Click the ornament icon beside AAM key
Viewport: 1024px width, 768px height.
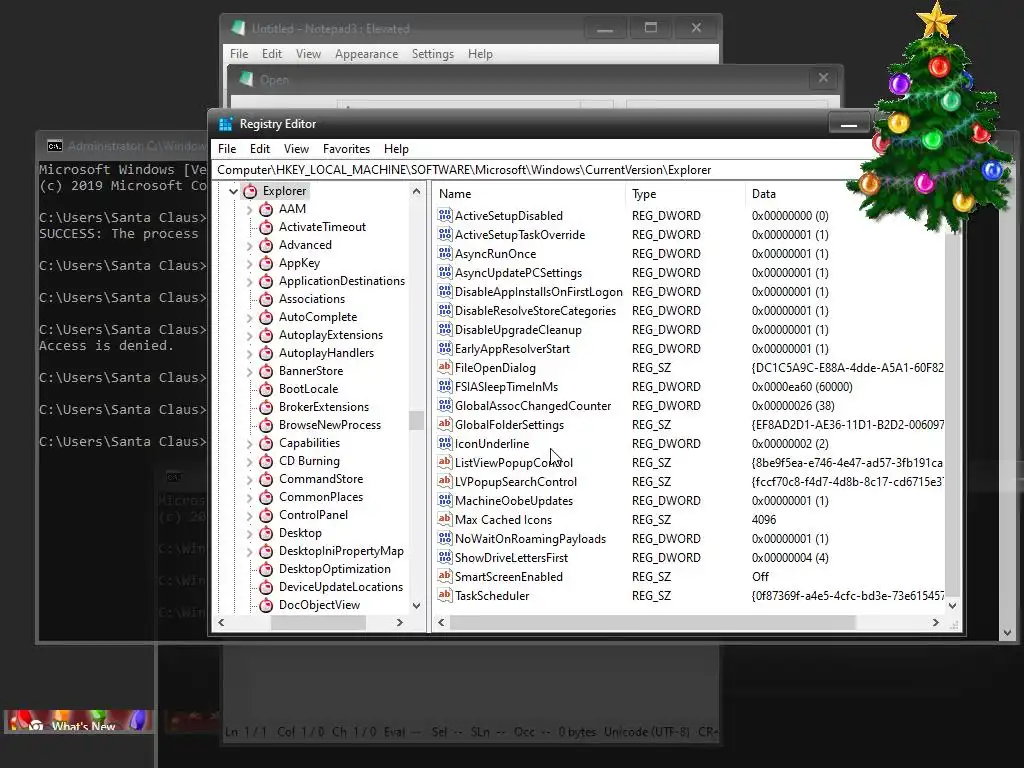point(266,209)
